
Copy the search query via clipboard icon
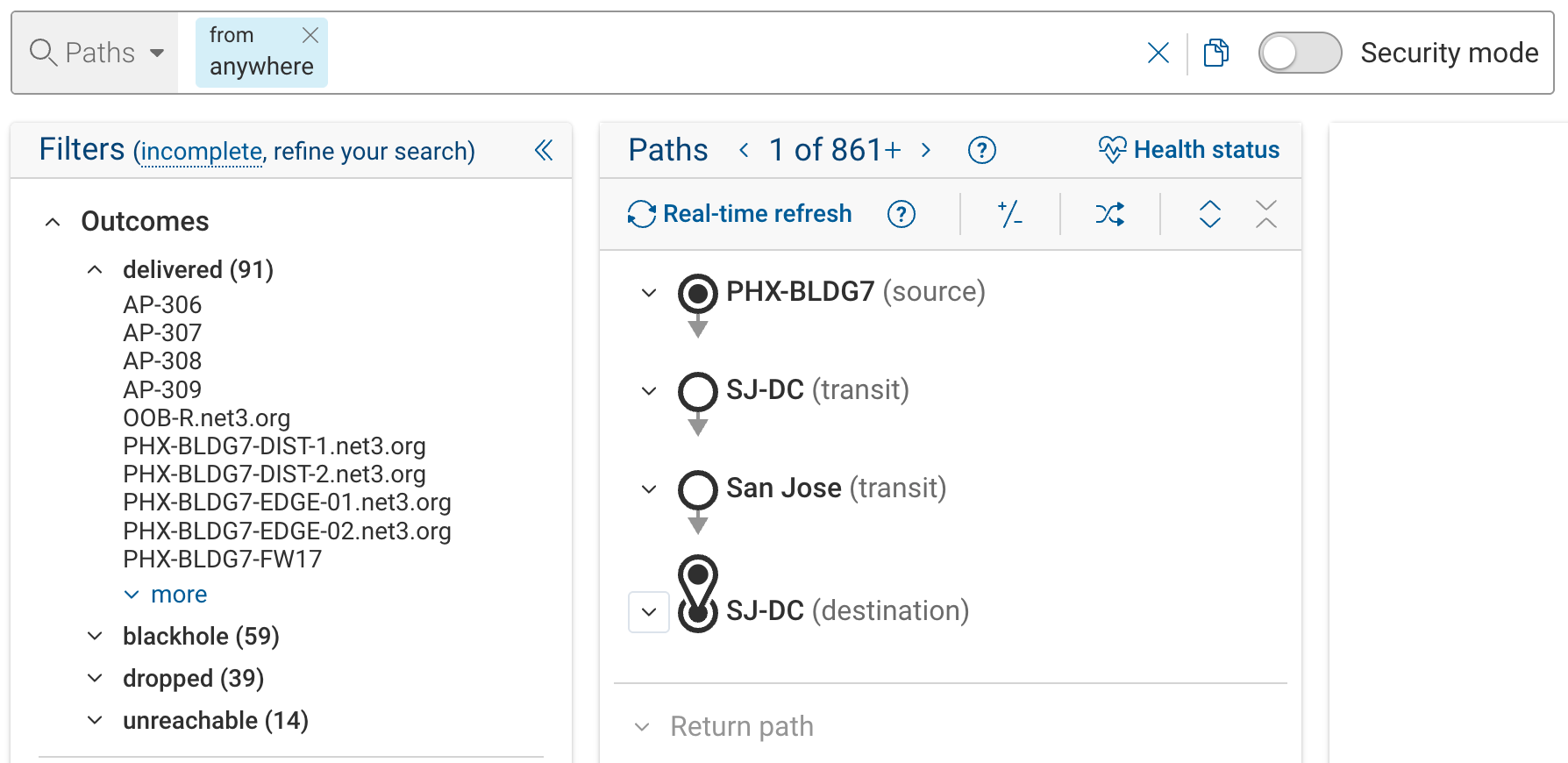(x=1216, y=53)
